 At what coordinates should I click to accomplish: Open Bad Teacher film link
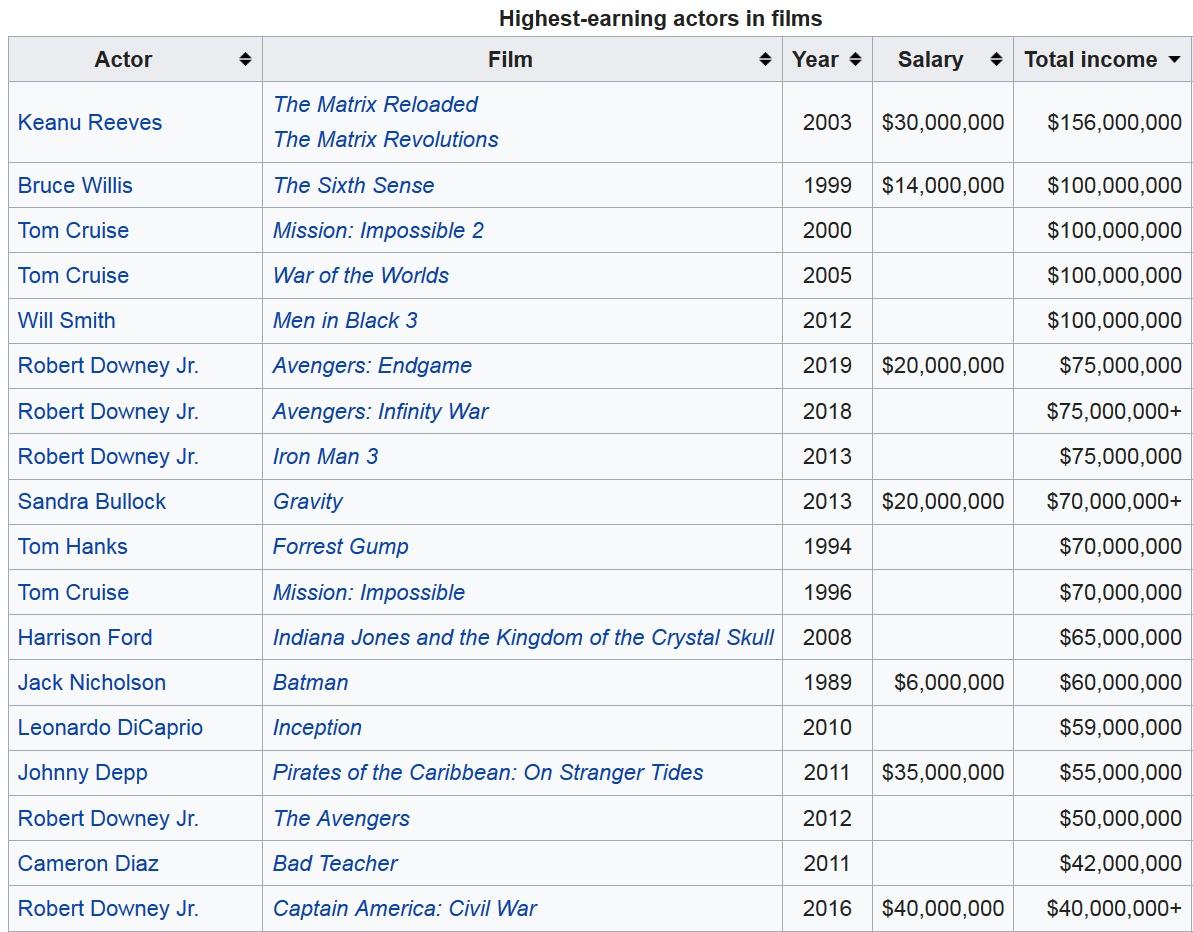click(x=335, y=863)
